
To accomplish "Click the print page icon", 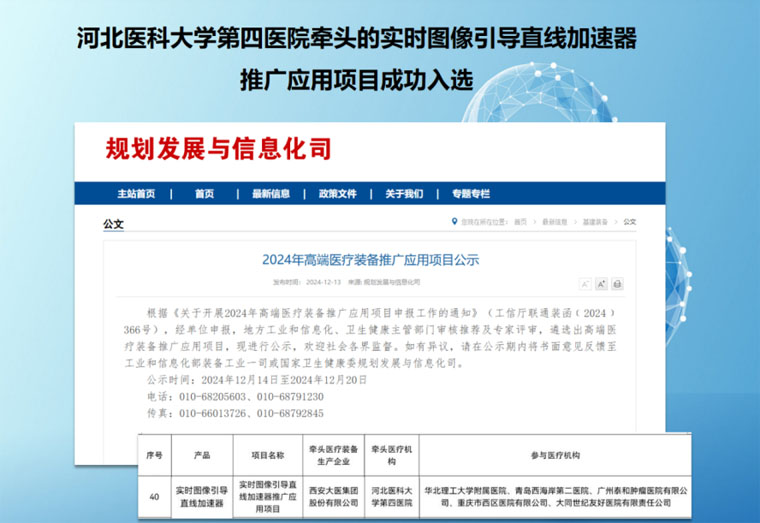I will [617, 284].
